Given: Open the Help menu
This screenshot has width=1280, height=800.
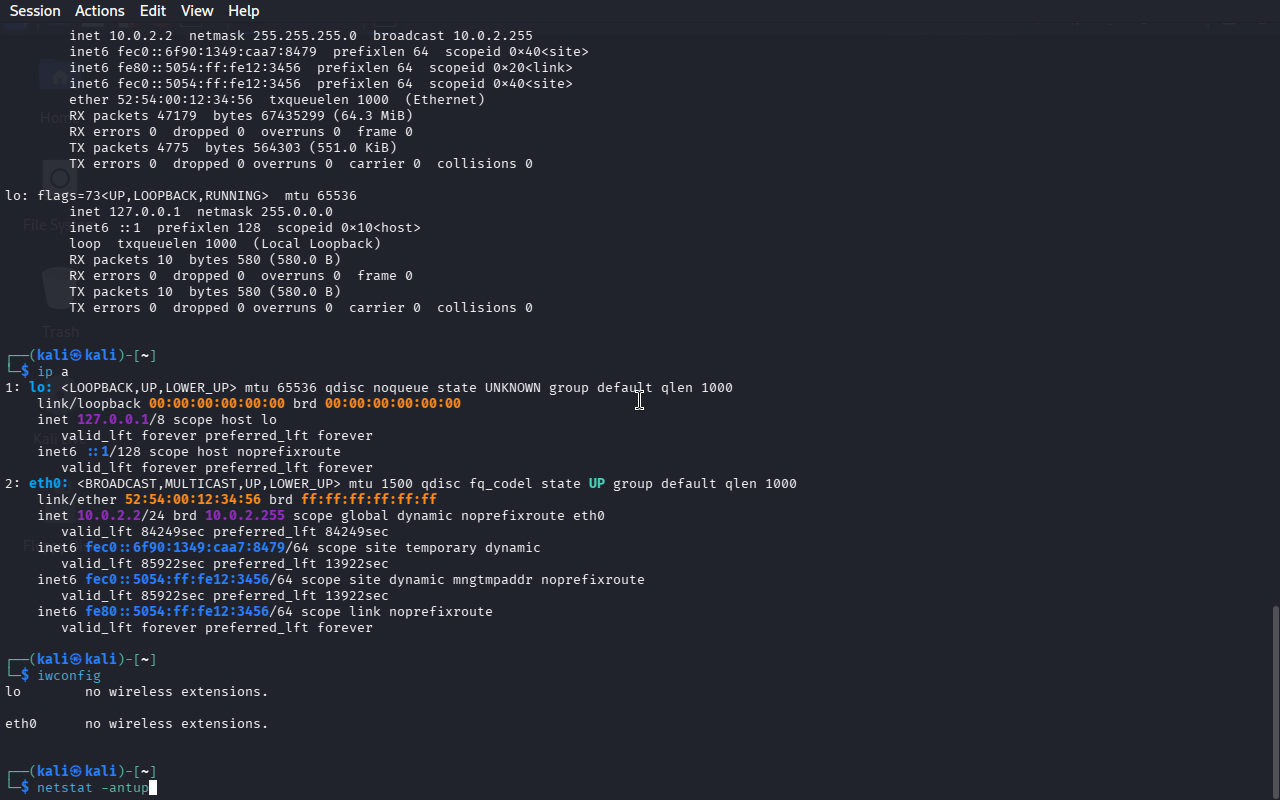Looking at the screenshot, I should tap(243, 11).
